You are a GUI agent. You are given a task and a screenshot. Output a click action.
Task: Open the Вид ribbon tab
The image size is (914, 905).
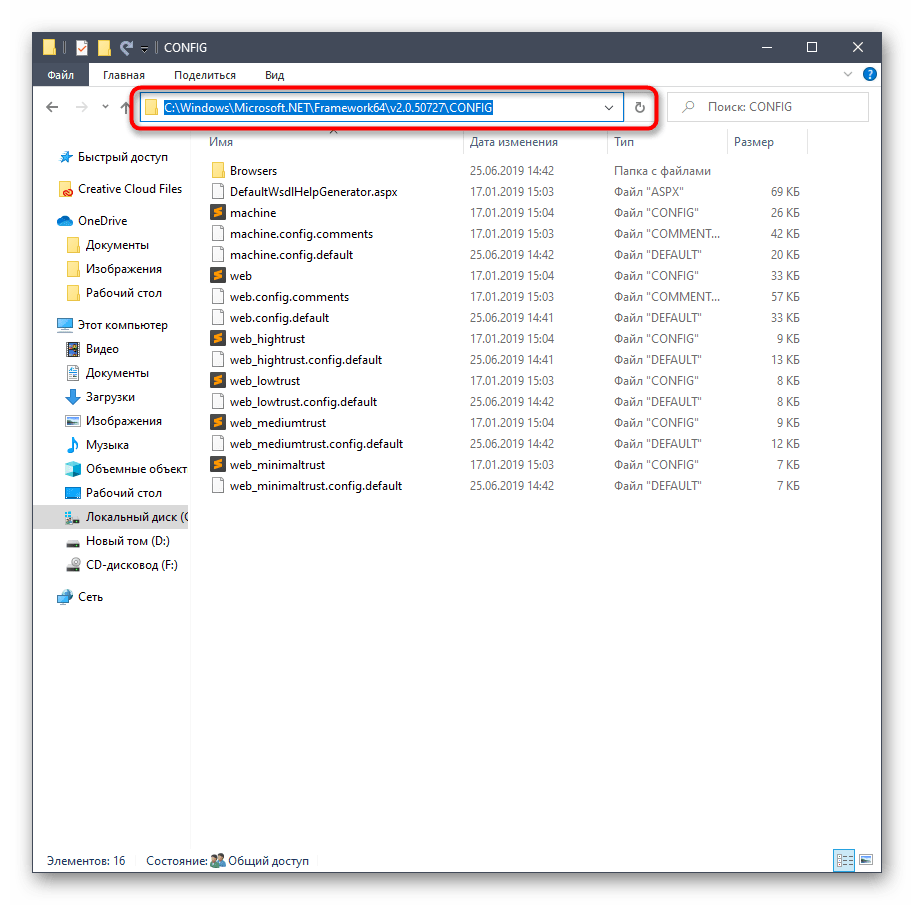coord(275,75)
